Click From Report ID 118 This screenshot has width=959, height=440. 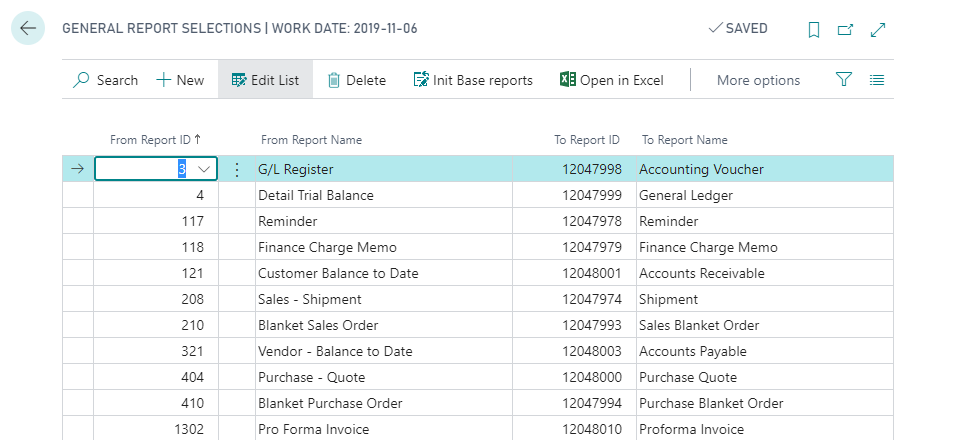[156, 247]
